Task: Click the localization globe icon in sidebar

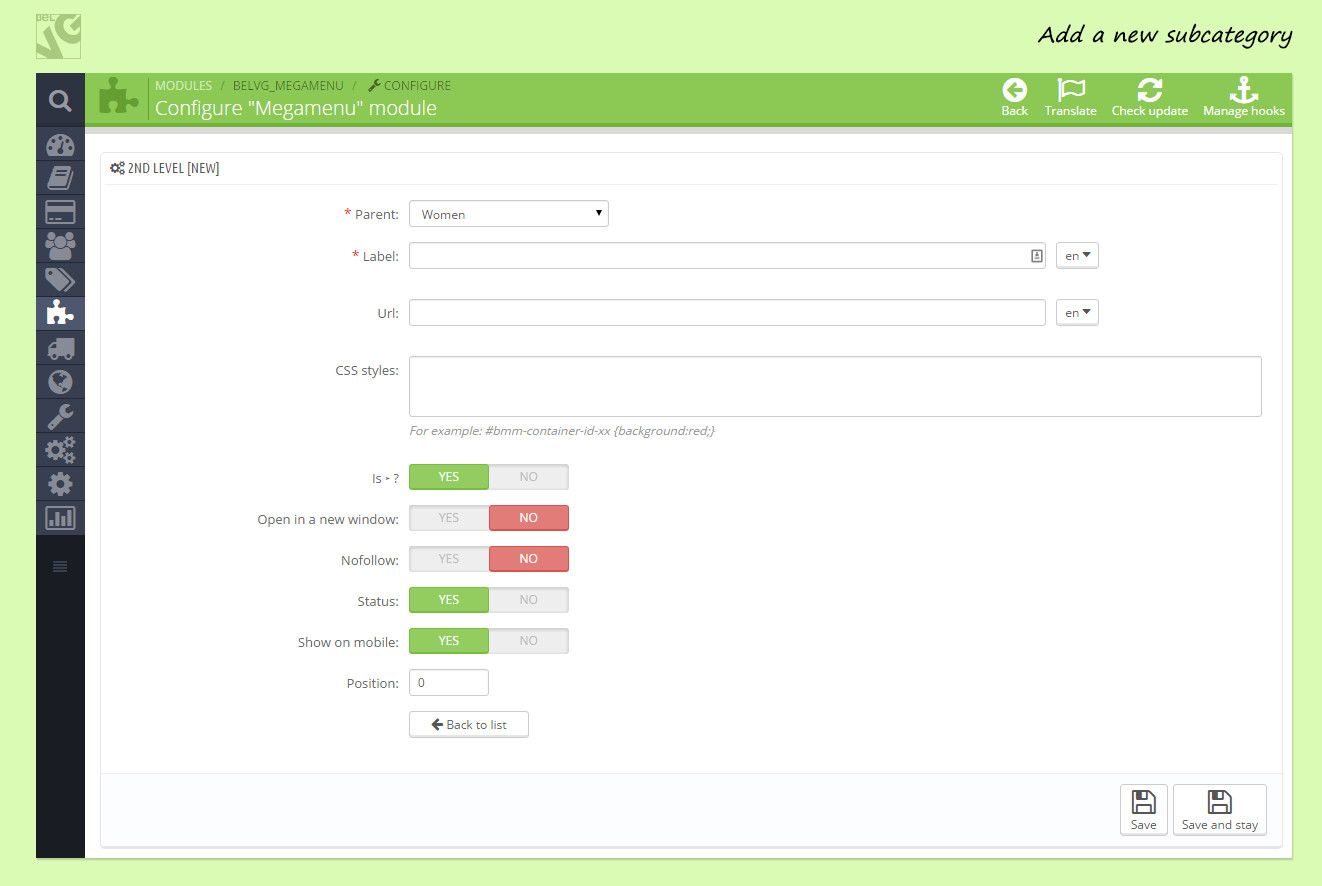Action: (x=60, y=382)
